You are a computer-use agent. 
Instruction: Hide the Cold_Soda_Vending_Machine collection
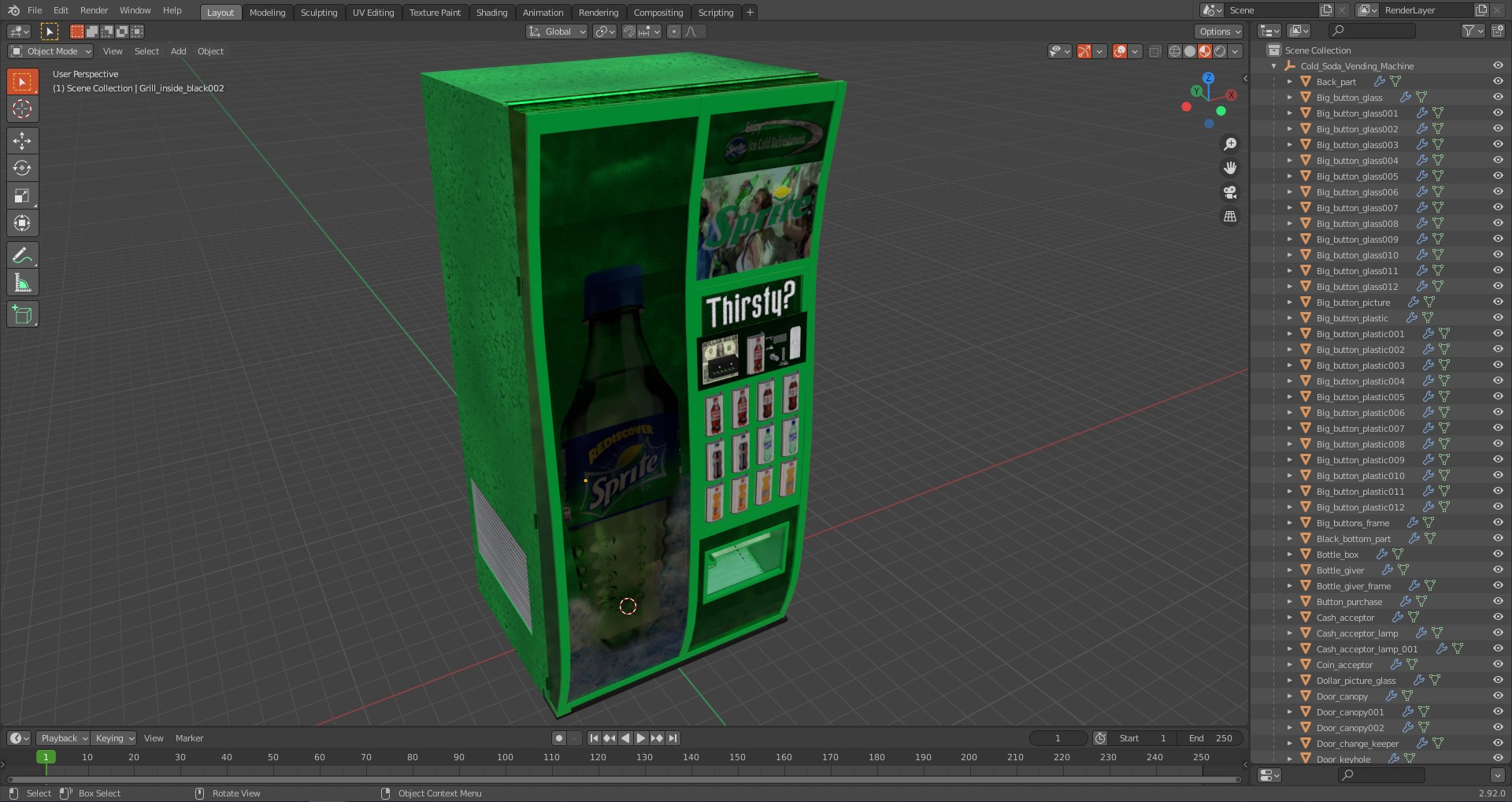point(1498,65)
